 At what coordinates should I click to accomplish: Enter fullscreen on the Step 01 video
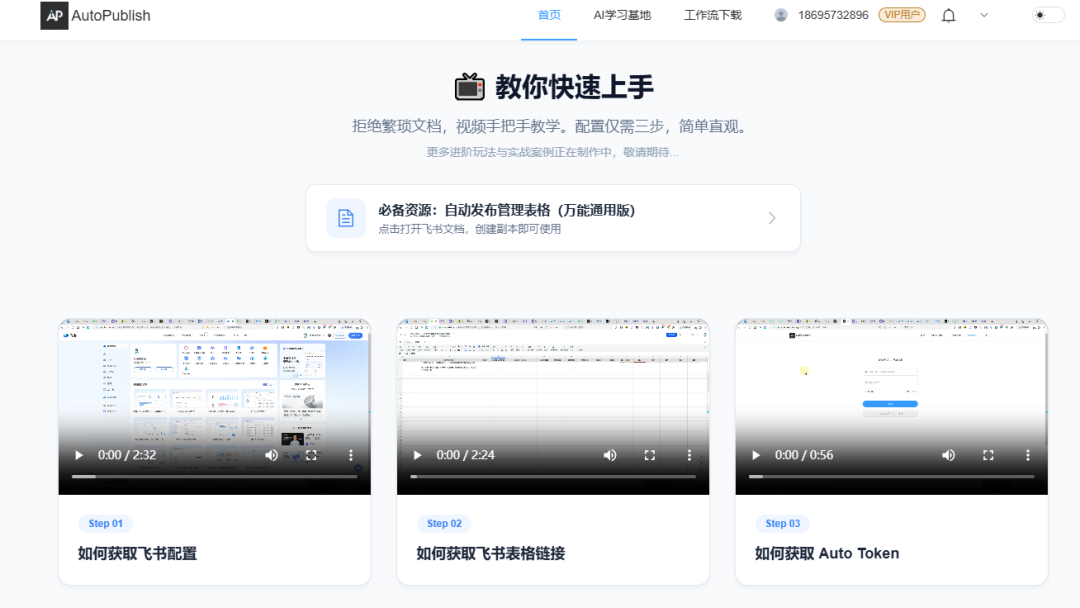pyautogui.click(x=311, y=455)
